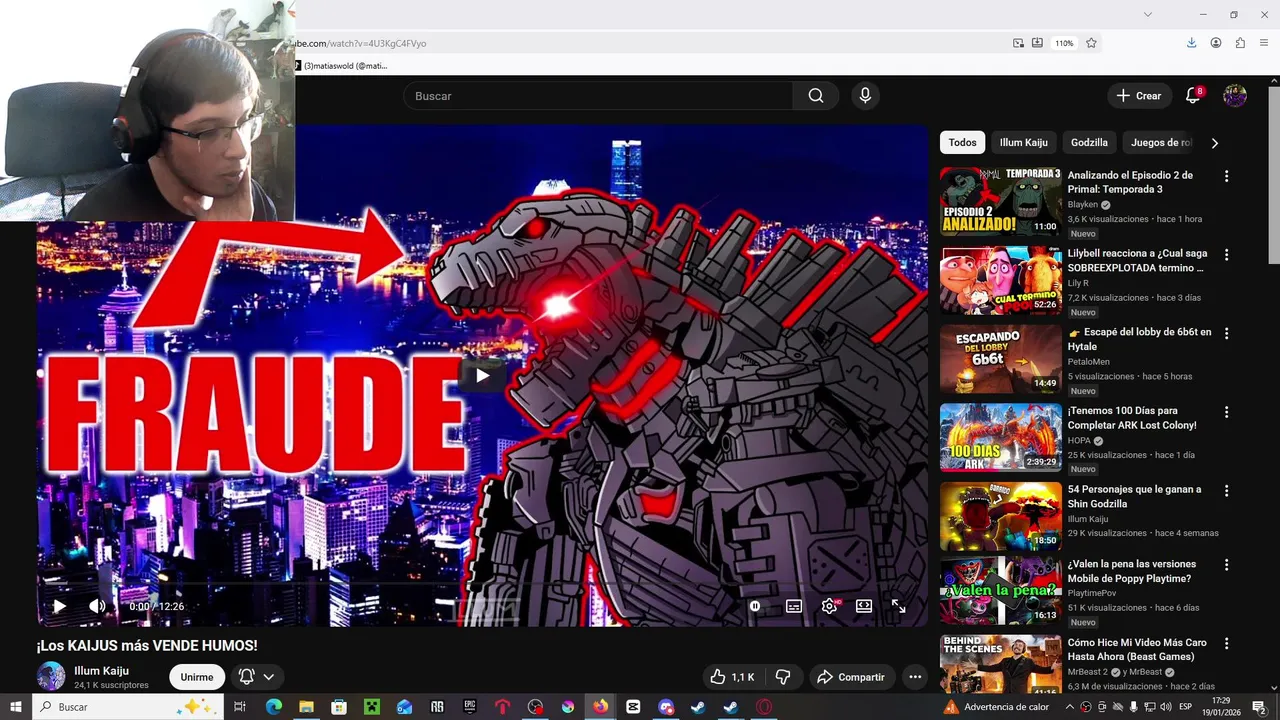This screenshot has height=720, width=1280.
Task: Open options for Escapé del lobby de 6b6t
Action: 1226,333
